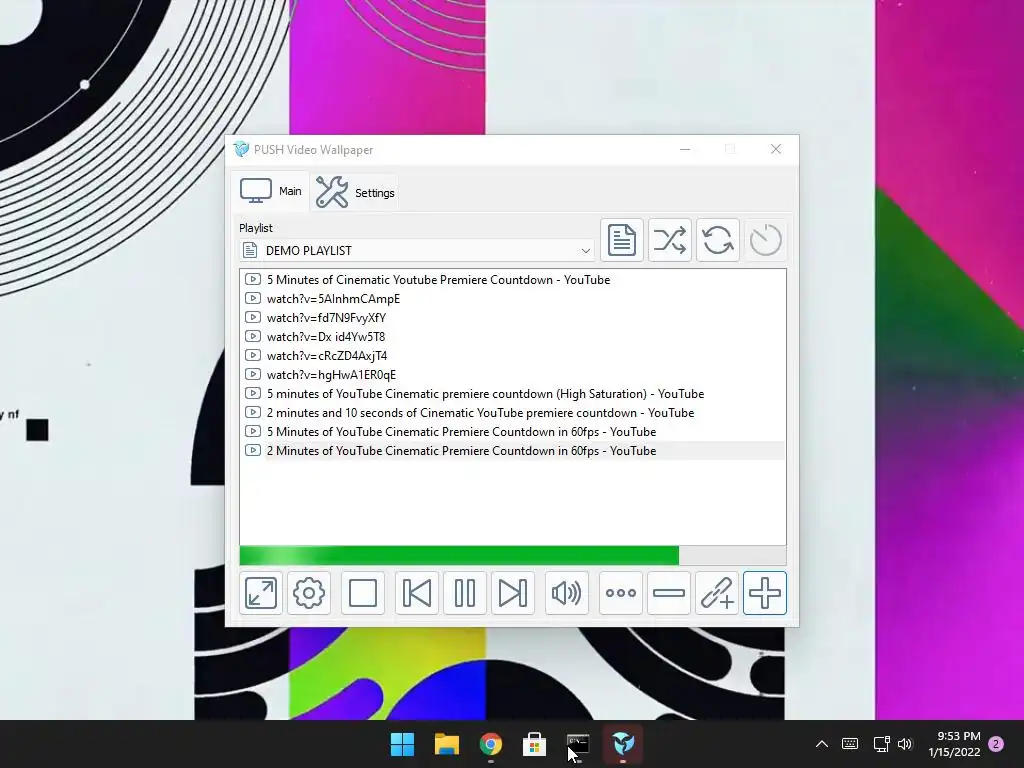Pause the current video
The width and height of the screenshot is (1024, 768).
click(x=464, y=593)
